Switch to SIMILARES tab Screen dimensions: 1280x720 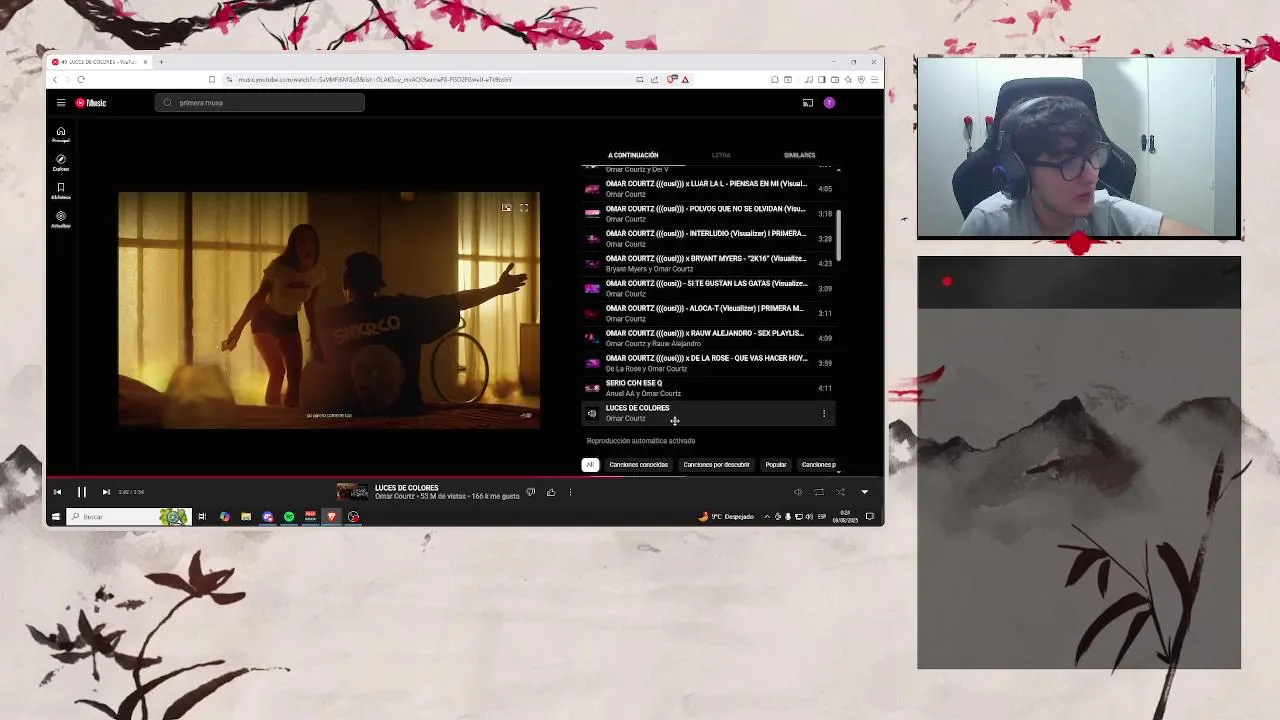point(799,155)
